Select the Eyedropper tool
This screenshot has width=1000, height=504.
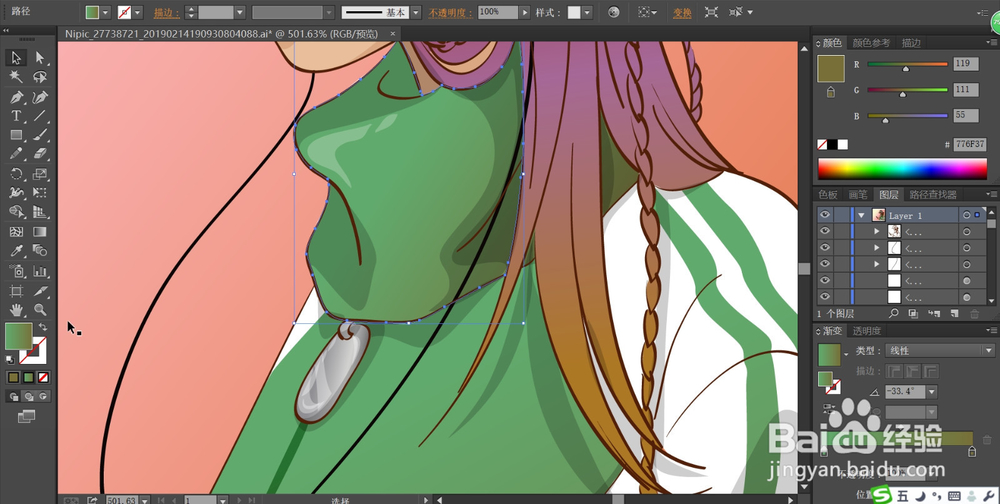(x=16, y=251)
